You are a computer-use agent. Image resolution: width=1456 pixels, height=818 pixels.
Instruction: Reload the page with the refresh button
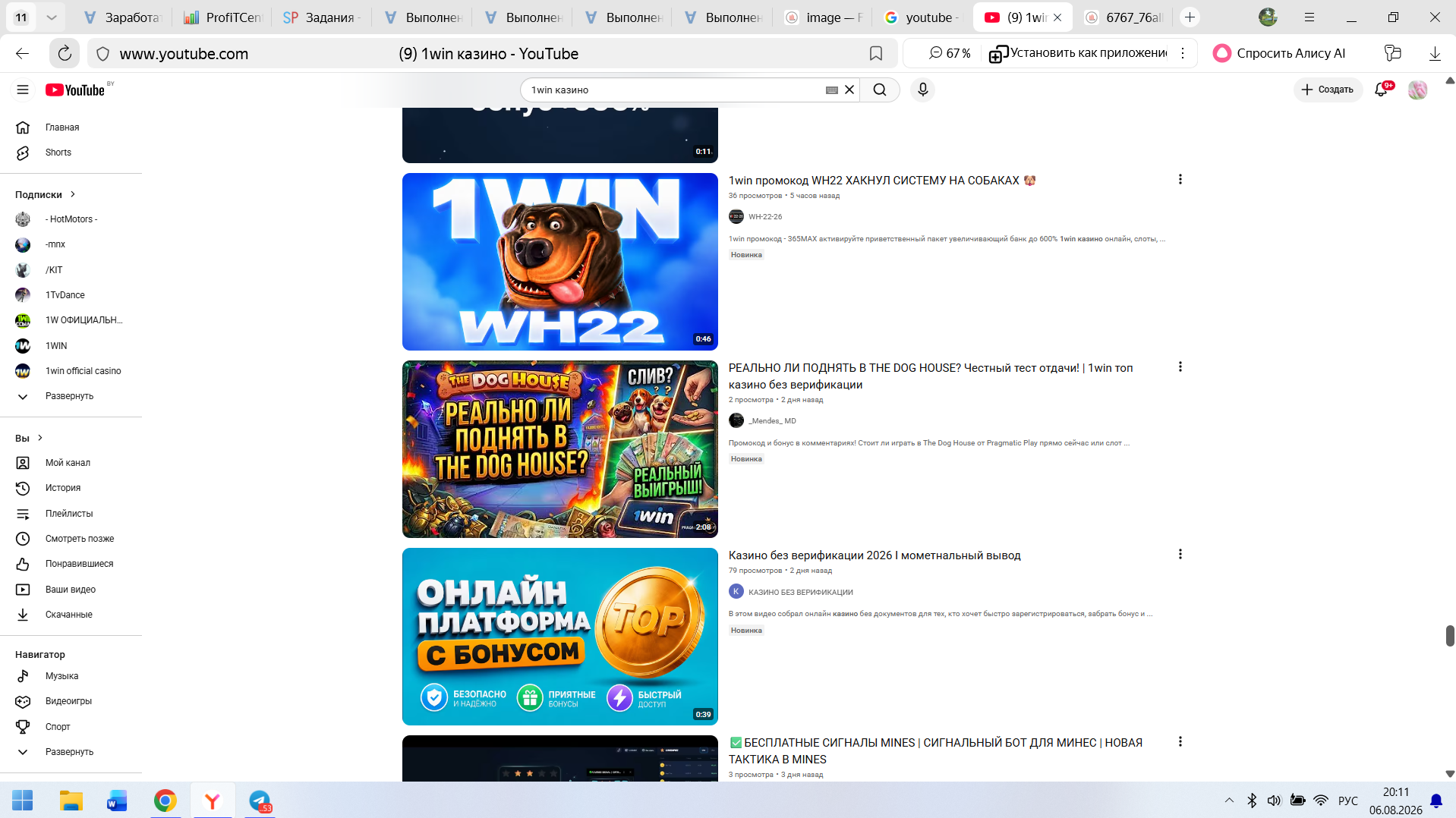65,53
